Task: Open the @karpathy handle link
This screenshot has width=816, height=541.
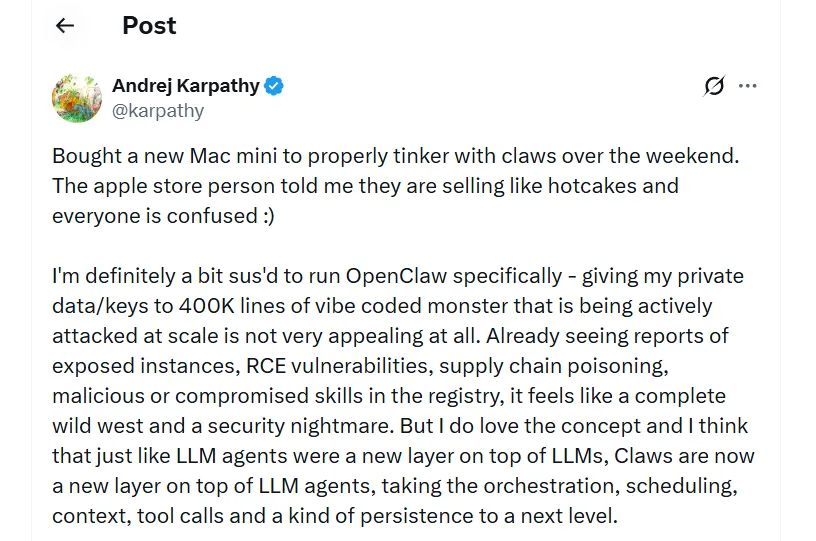Action: (x=158, y=110)
